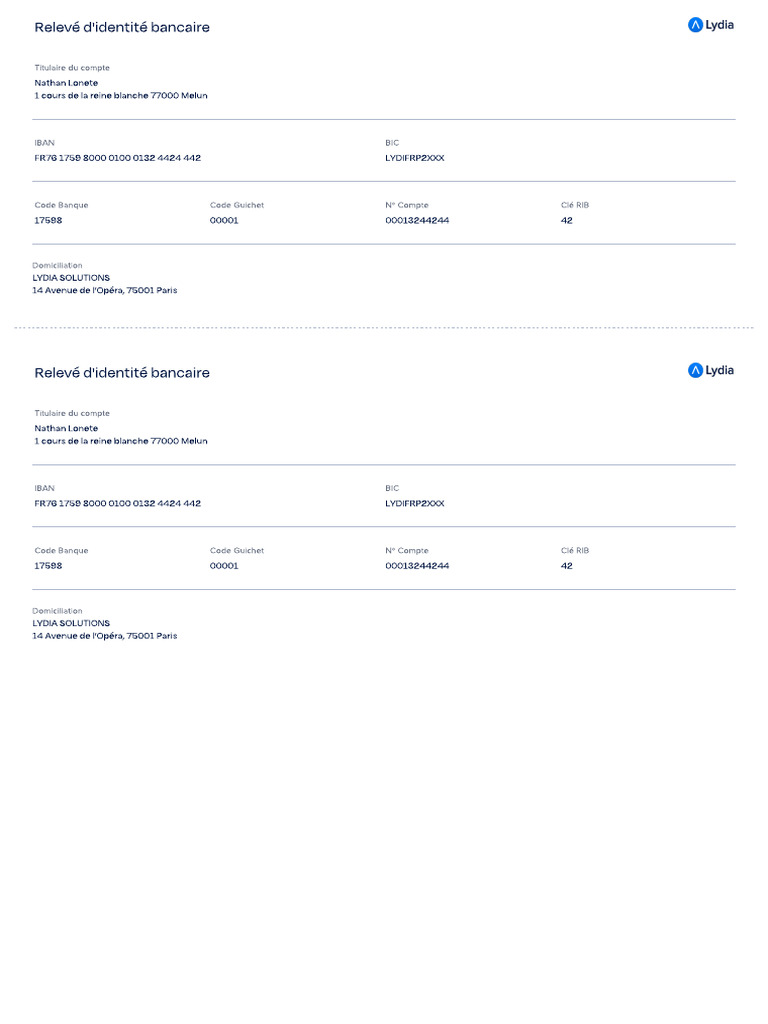768x1024 pixels.
Task: Click account number 00013244244 in lower RIB
Action: tap(417, 566)
